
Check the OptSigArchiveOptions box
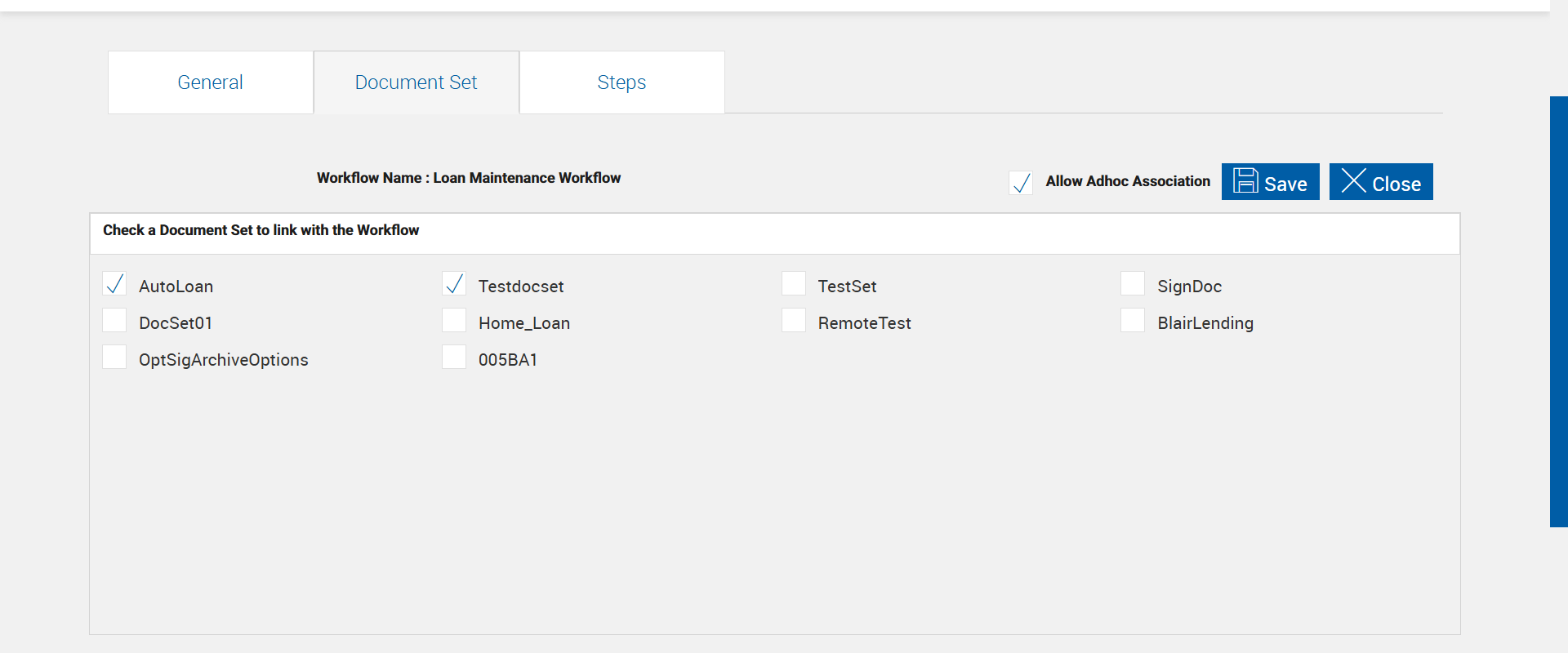pyautogui.click(x=115, y=358)
